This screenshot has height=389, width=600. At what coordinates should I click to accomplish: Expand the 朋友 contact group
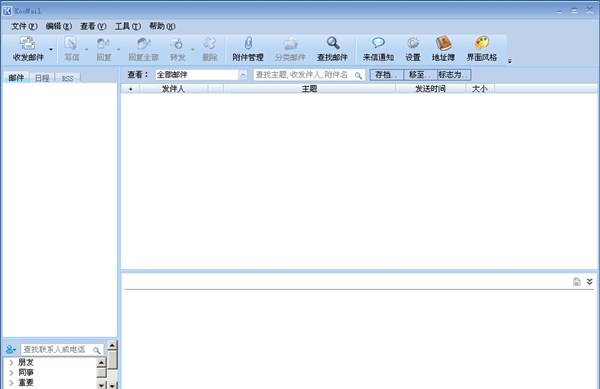tap(11, 362)
